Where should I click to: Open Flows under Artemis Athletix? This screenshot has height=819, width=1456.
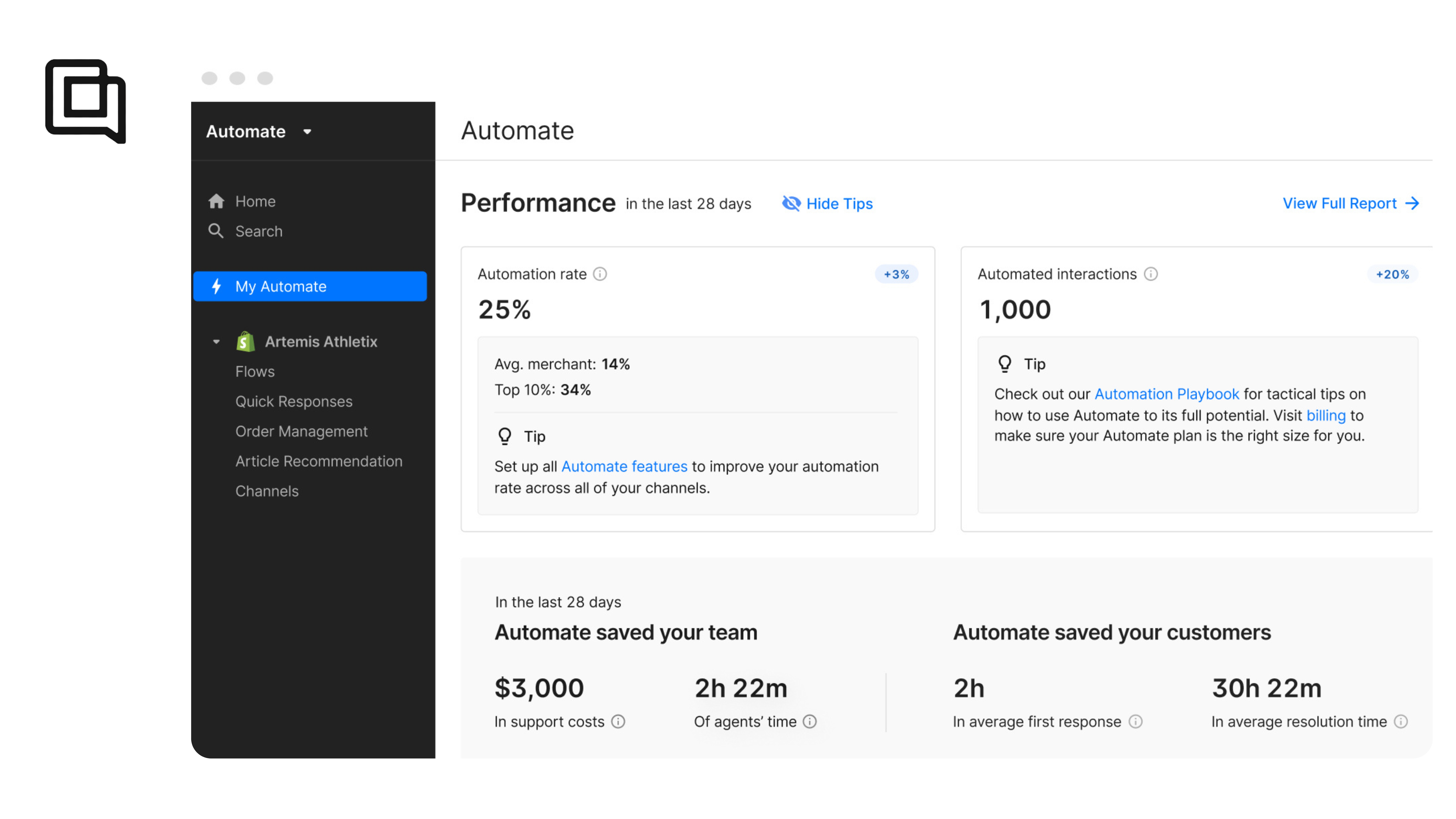coord(255,371)
